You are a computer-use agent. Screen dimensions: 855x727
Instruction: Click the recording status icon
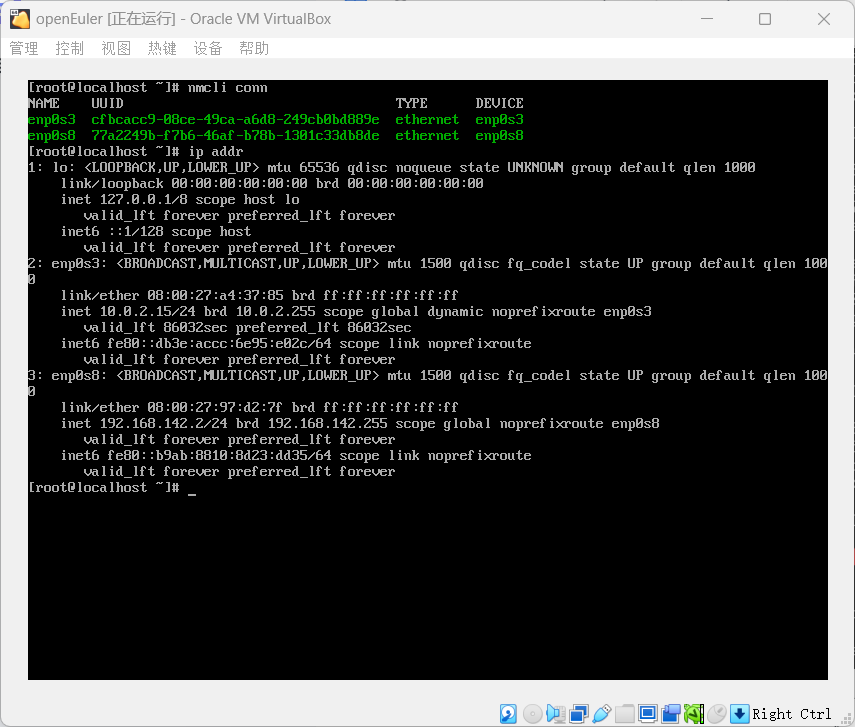672,713
